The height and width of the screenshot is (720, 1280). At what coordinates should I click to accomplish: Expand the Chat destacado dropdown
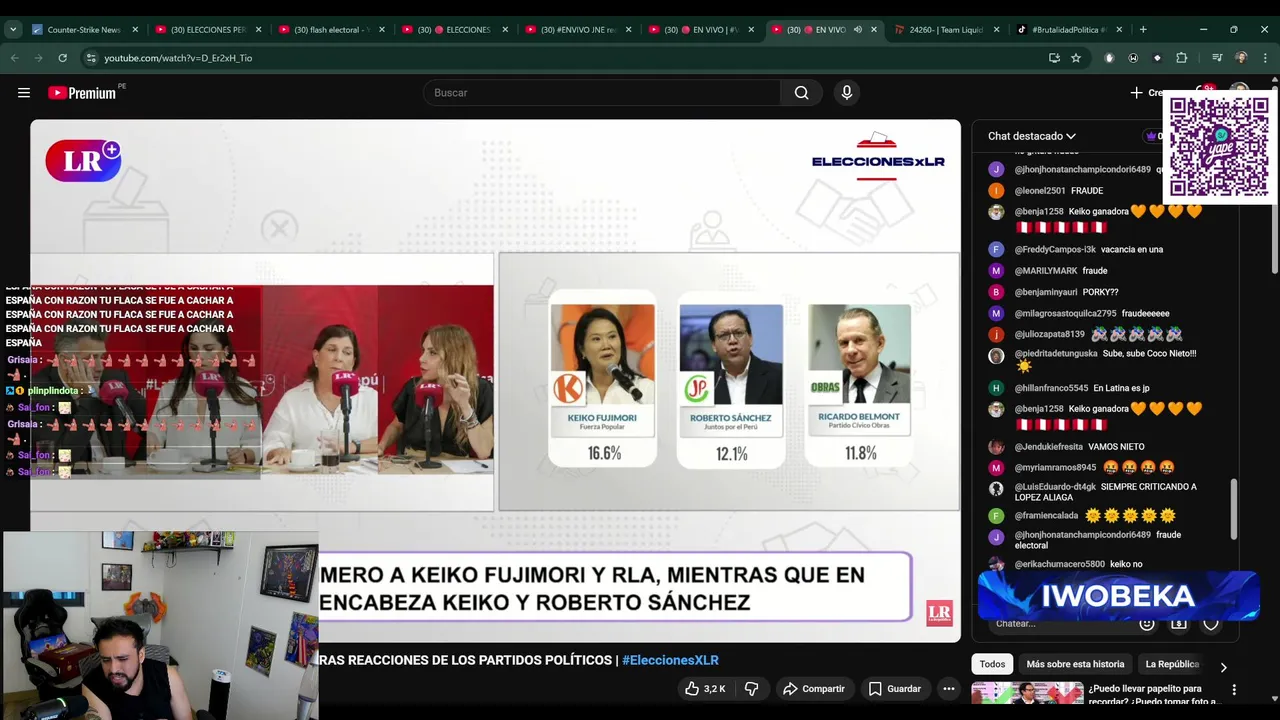coord(1032,136)
